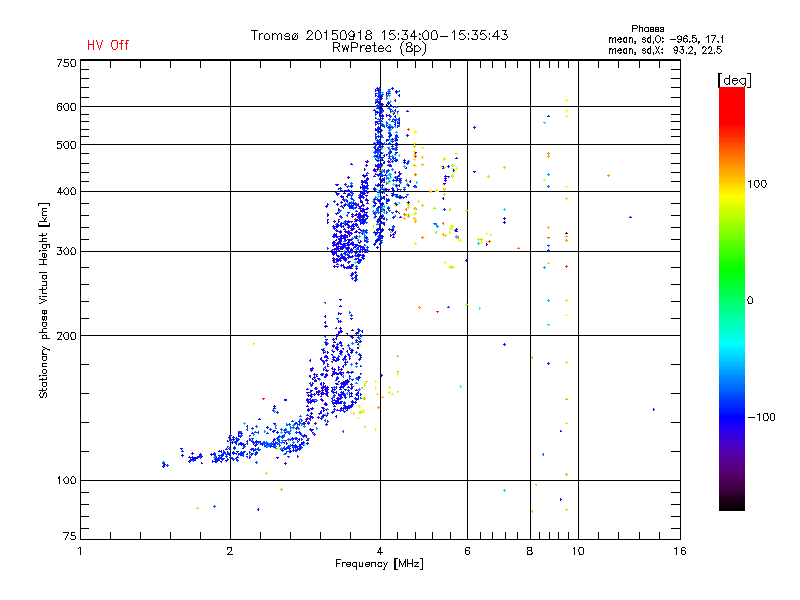
Task: Click the x-axis label '6'
Action: 467,551
